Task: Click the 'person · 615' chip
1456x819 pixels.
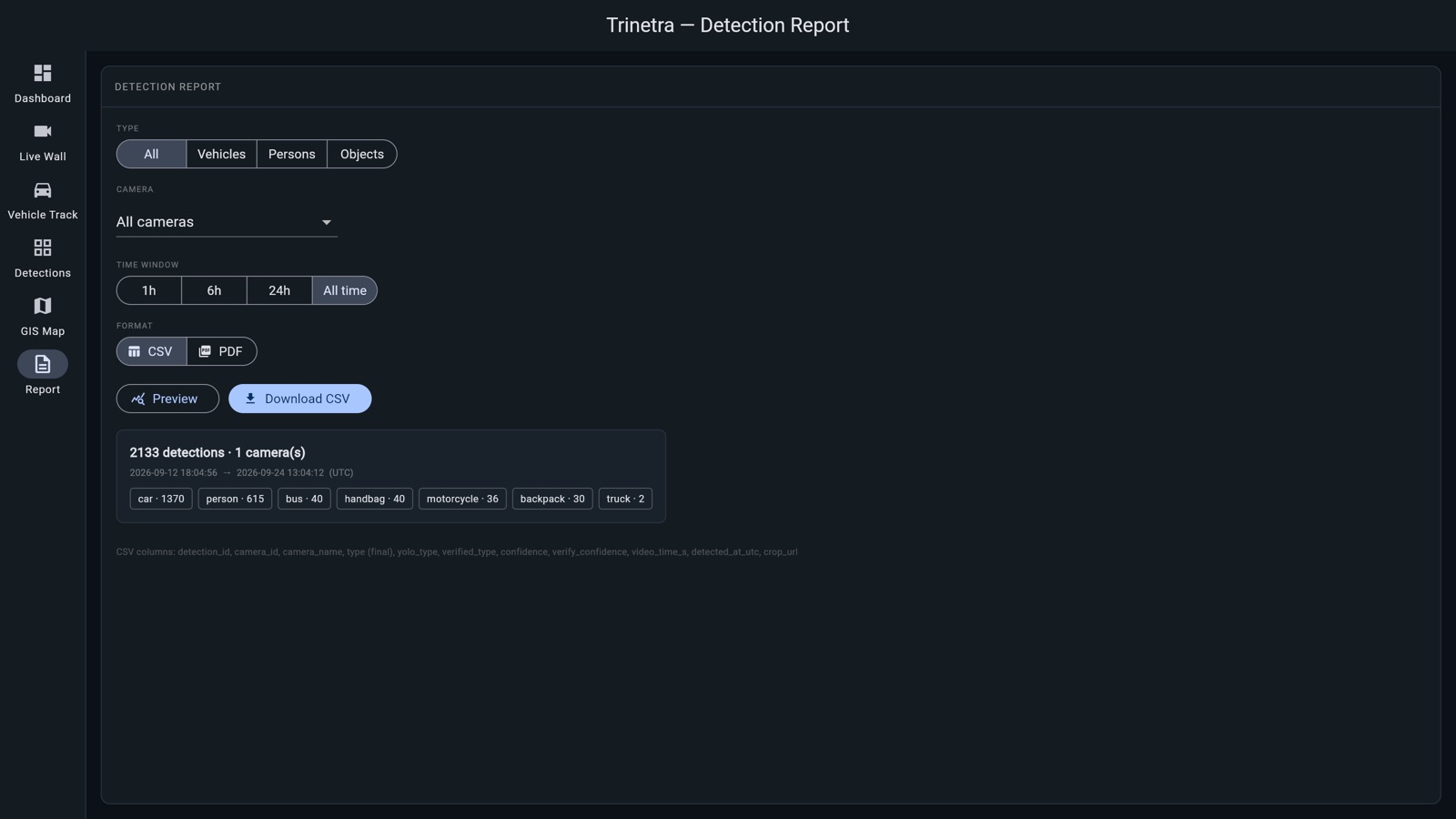Action: (235, 499)
